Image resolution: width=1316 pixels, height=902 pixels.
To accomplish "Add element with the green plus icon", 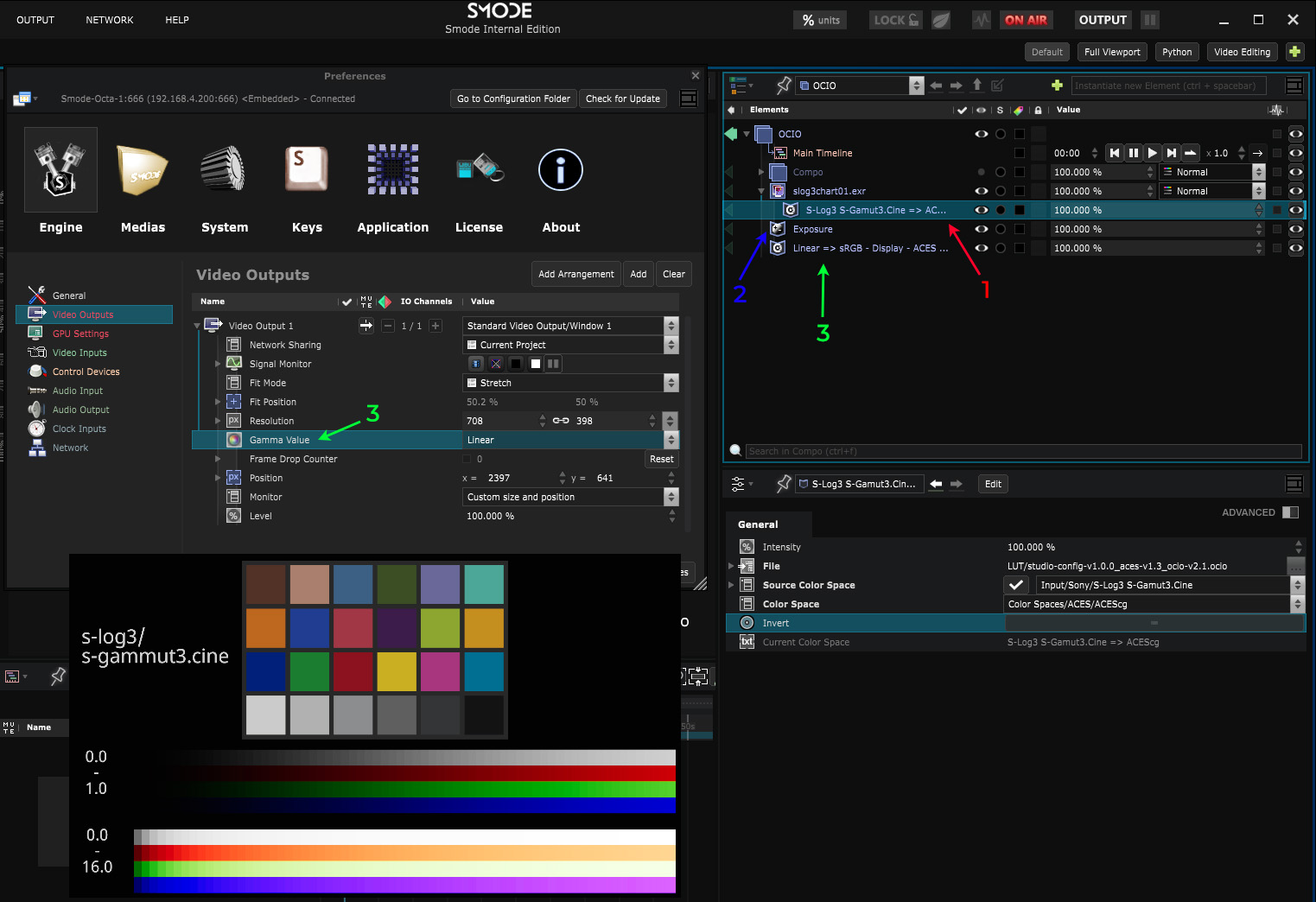I will [x=1056, y=86].
